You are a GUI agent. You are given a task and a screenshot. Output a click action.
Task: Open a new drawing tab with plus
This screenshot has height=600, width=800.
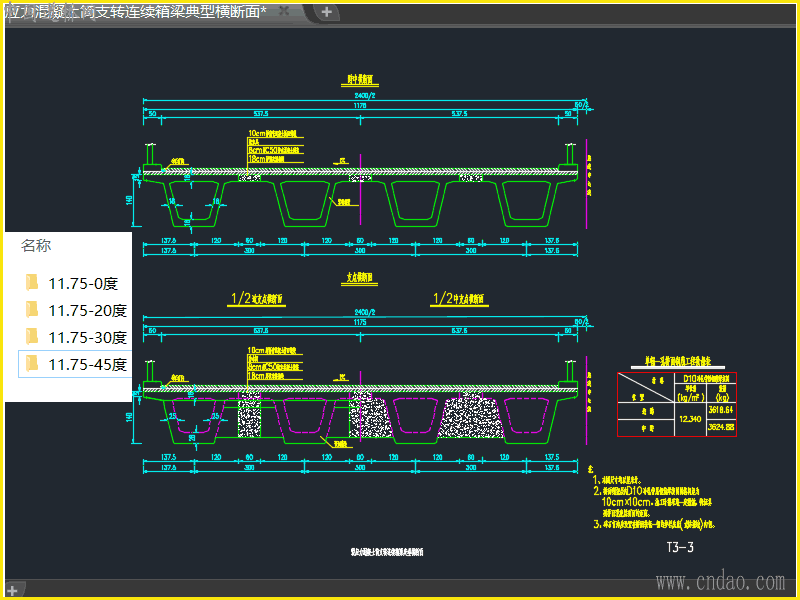[327, 12]
